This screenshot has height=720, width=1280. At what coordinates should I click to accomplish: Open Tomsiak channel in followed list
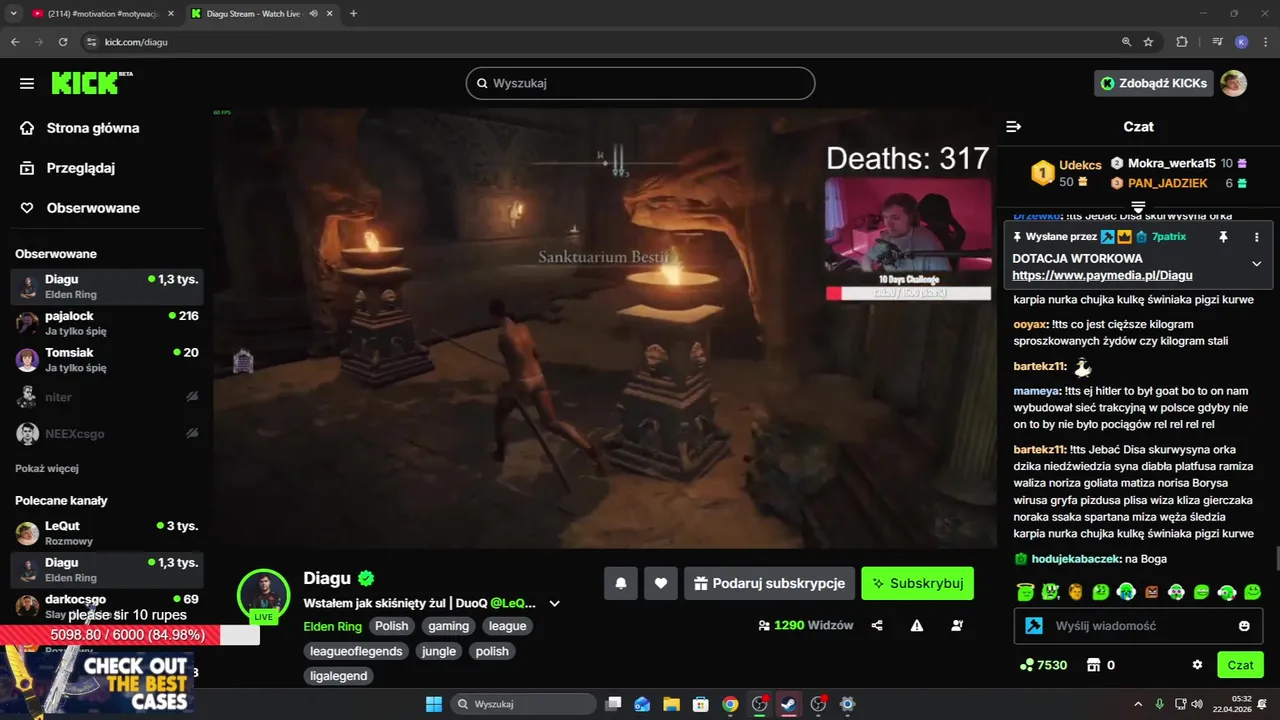click(x=107, y=360)
